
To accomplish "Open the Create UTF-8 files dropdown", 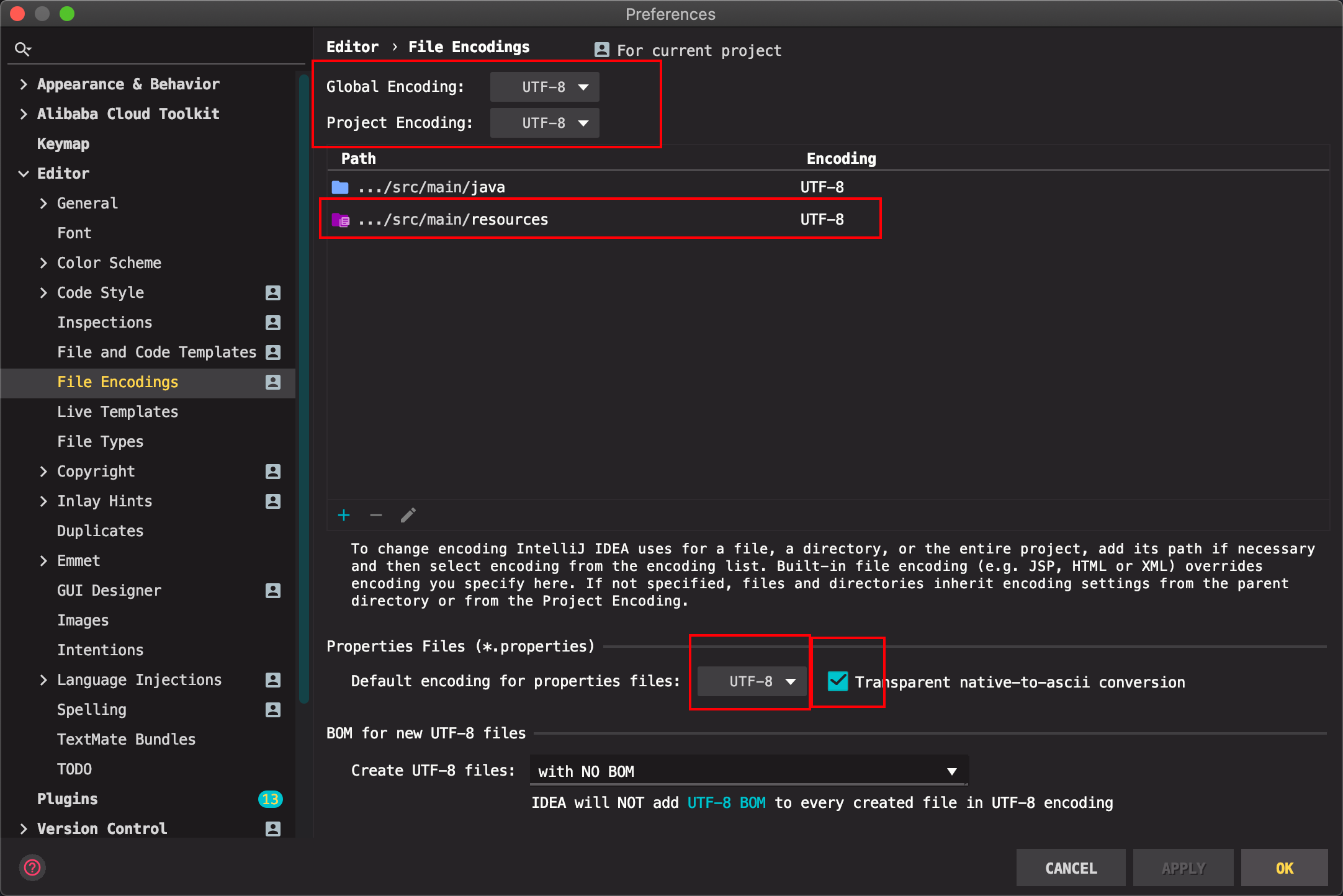I will tap(749, 771).
